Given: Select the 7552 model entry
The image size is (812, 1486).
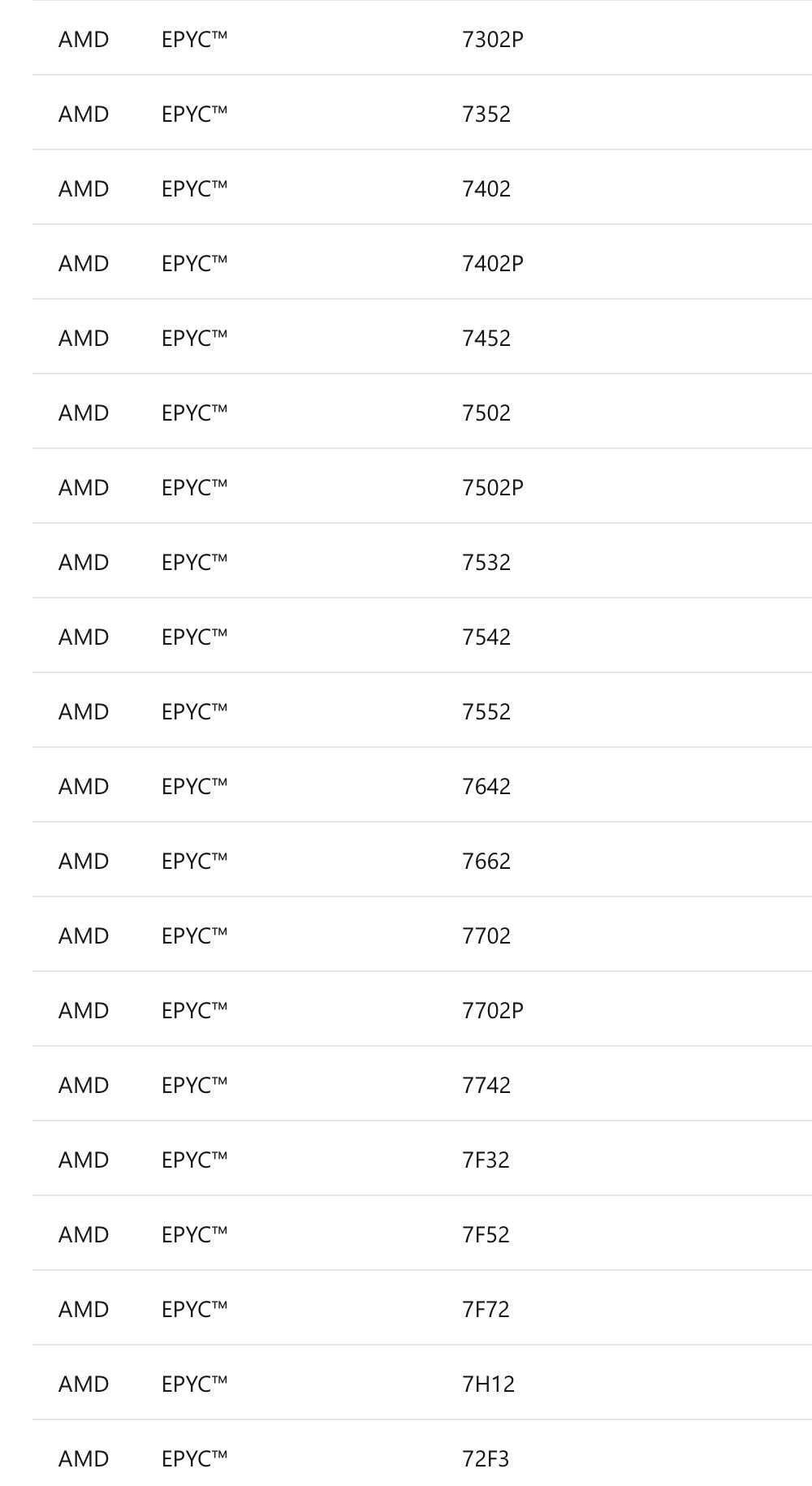Looking at the screenshot, I should click(x=486, y=712).
